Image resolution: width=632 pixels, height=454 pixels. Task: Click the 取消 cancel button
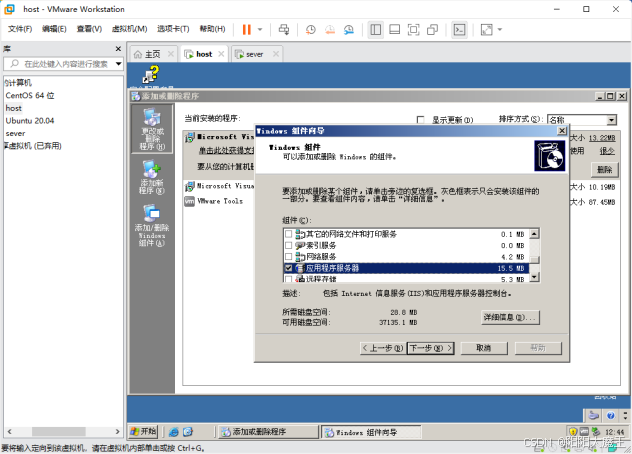click(x=484, y=348)
